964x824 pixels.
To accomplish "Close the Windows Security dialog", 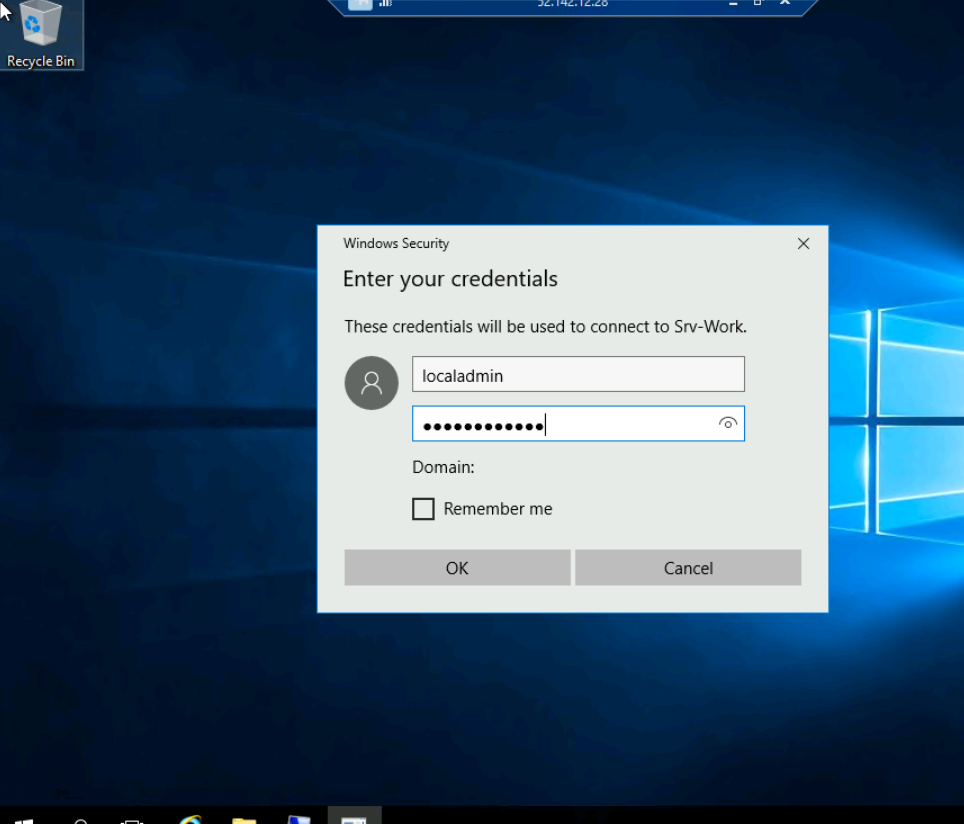I will click(x=803, y=244).
